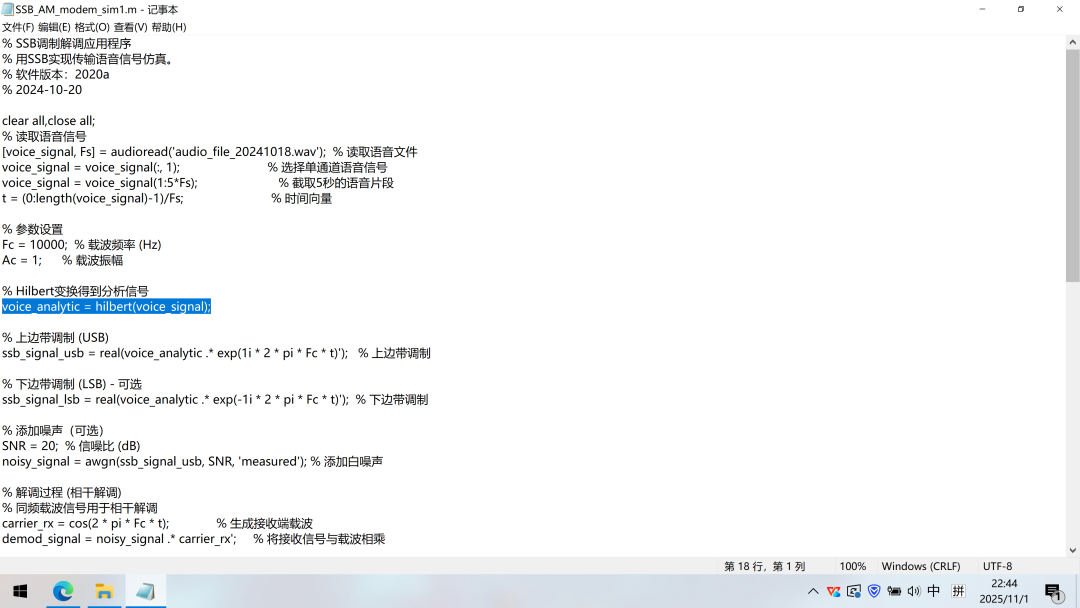1080x608 pixels.
Task: Click the monitor tray icon with blue dot
Action: pos(854,591)
